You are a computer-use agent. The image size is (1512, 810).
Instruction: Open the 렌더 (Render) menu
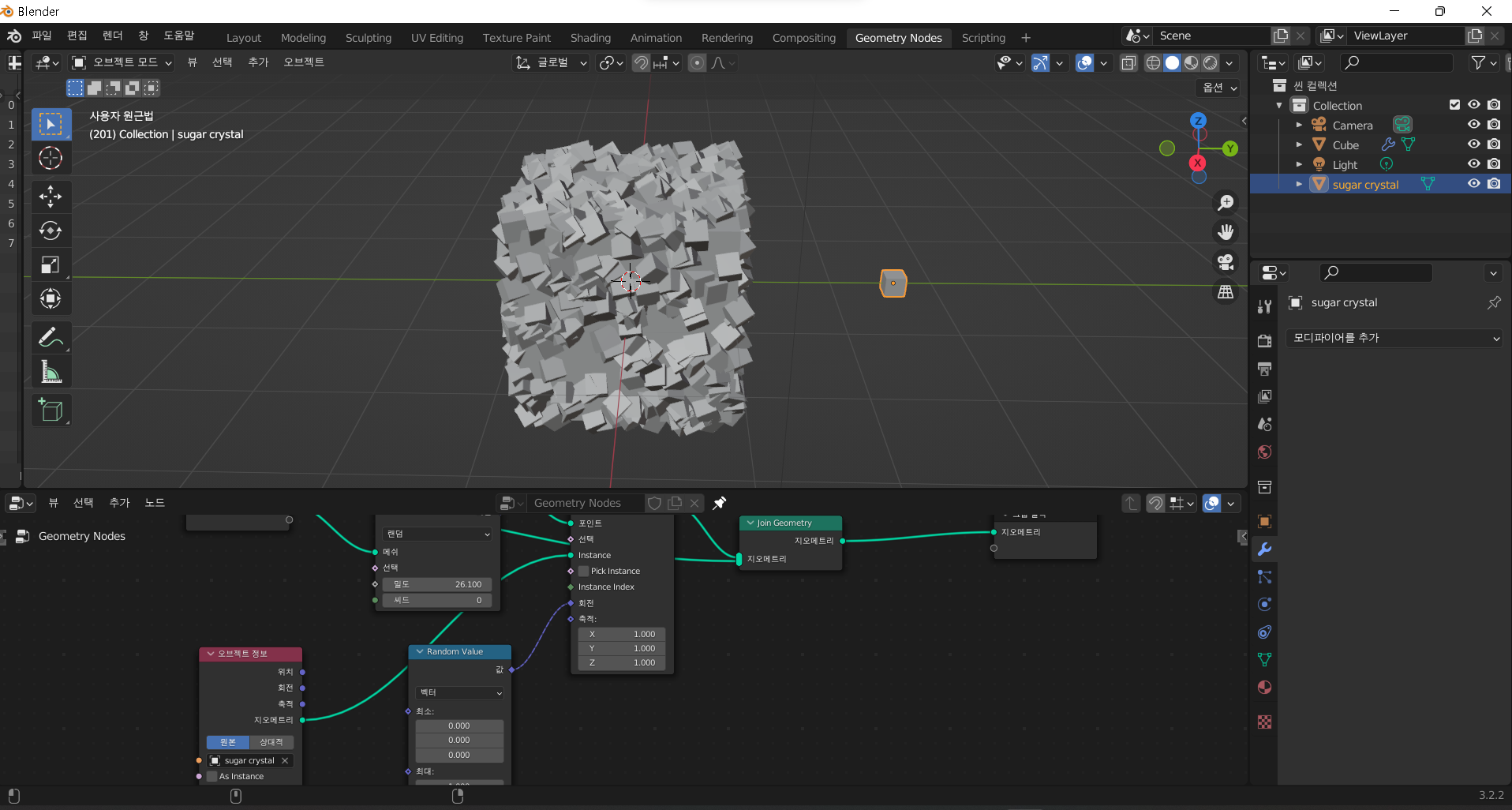[x=113, y=36]
